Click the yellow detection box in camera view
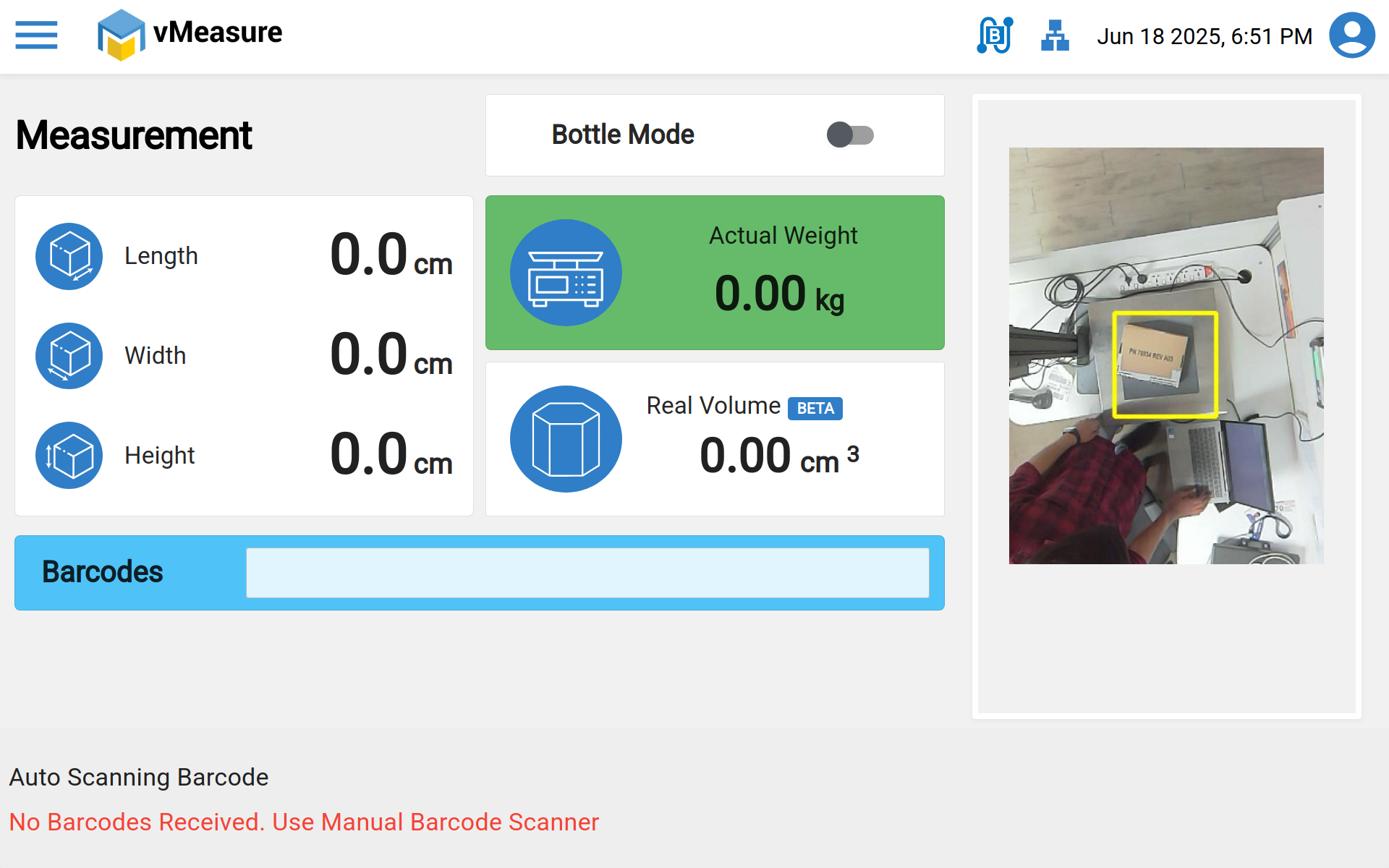The height and width of the screenshot is (868, 1389). click(1165, 365)
